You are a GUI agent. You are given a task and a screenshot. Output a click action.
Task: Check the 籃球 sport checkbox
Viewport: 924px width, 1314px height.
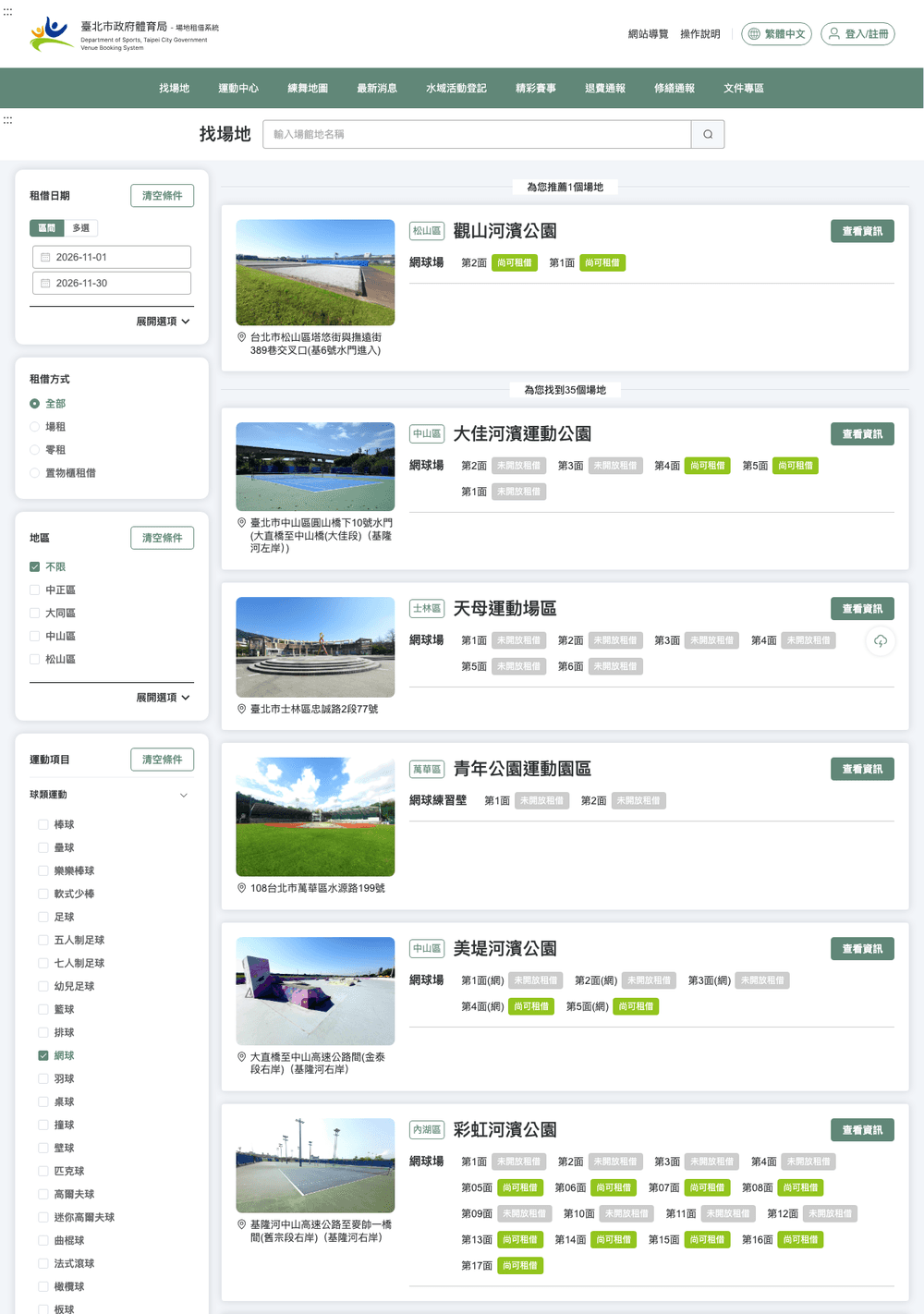[43, 1009]
